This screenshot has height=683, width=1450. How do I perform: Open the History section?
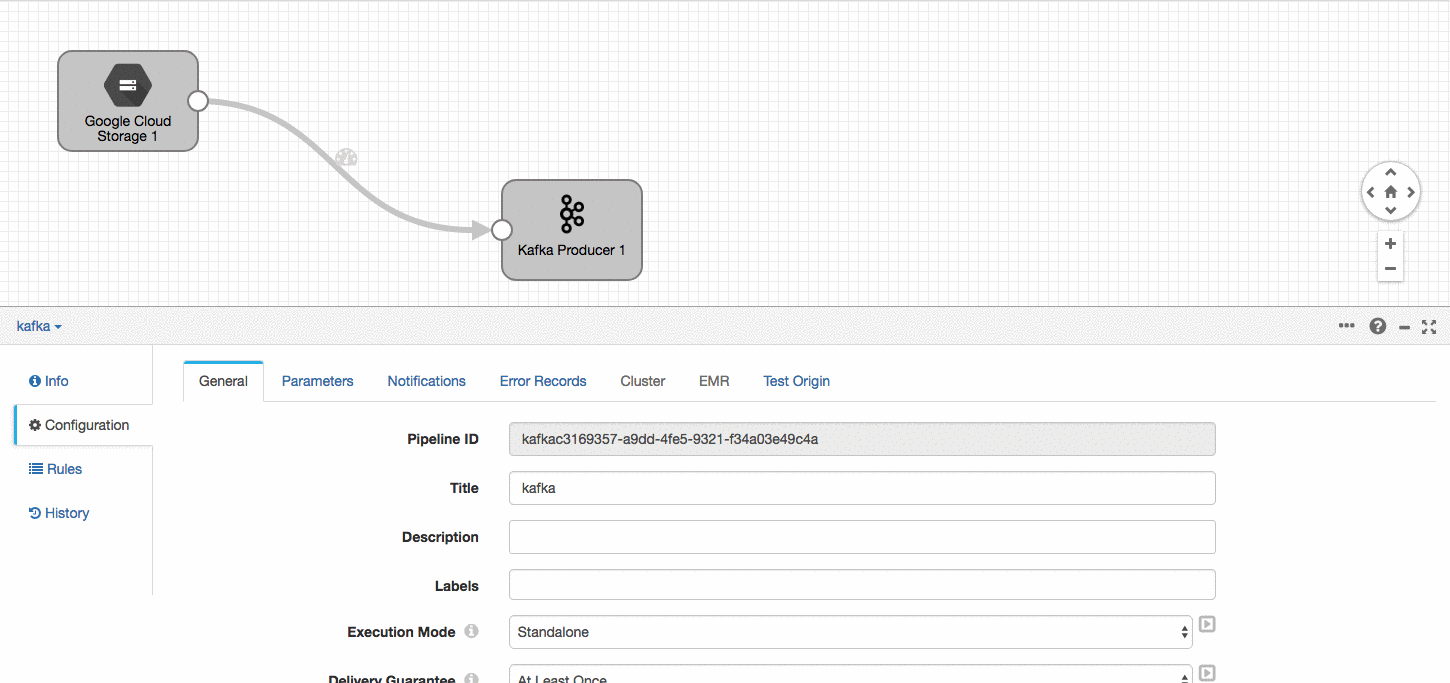(59, 513)
